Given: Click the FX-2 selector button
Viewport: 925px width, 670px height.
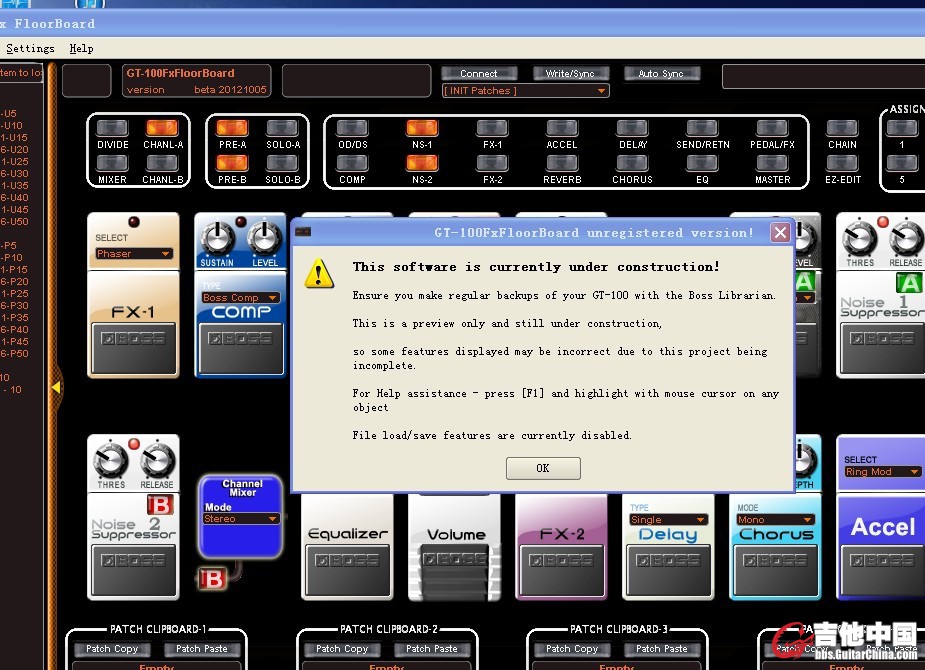Looking at the screenshot, I should coord(492,163).
